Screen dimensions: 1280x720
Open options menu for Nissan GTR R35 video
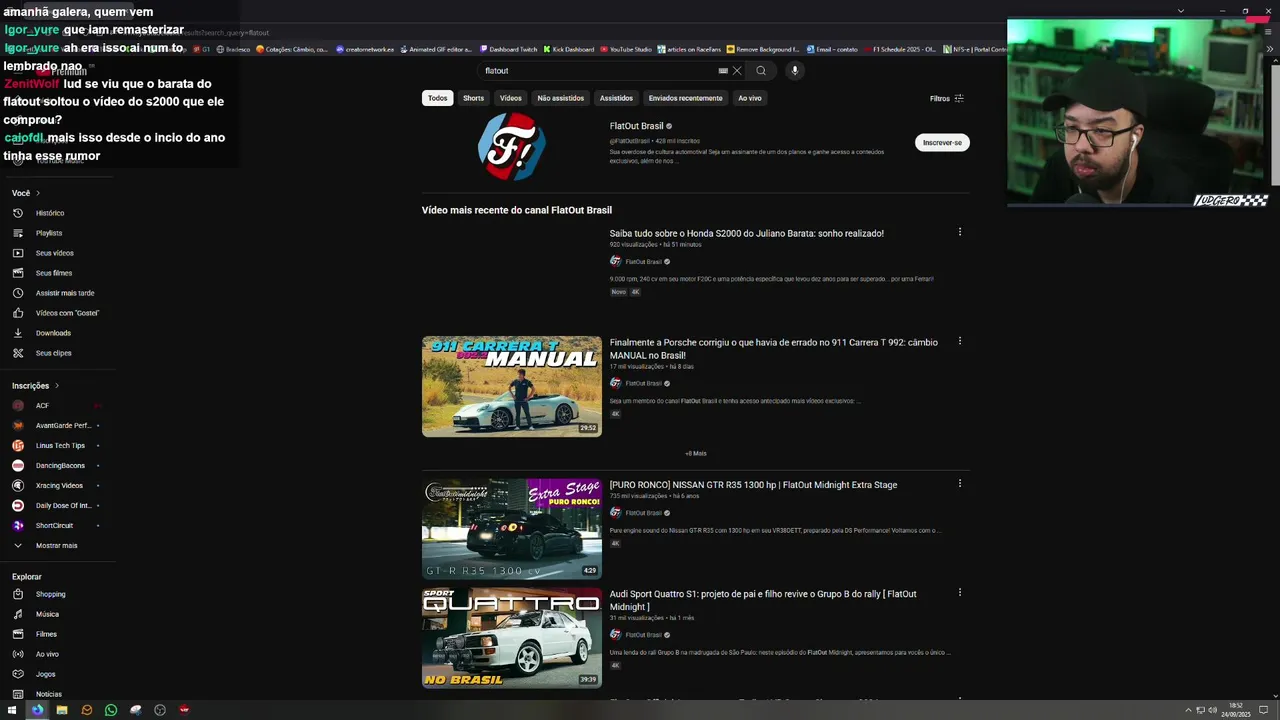960,483
